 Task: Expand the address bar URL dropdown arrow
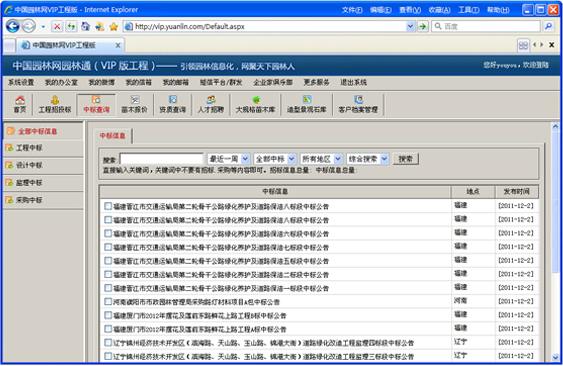pyautogui.click(x=410, y=26)
